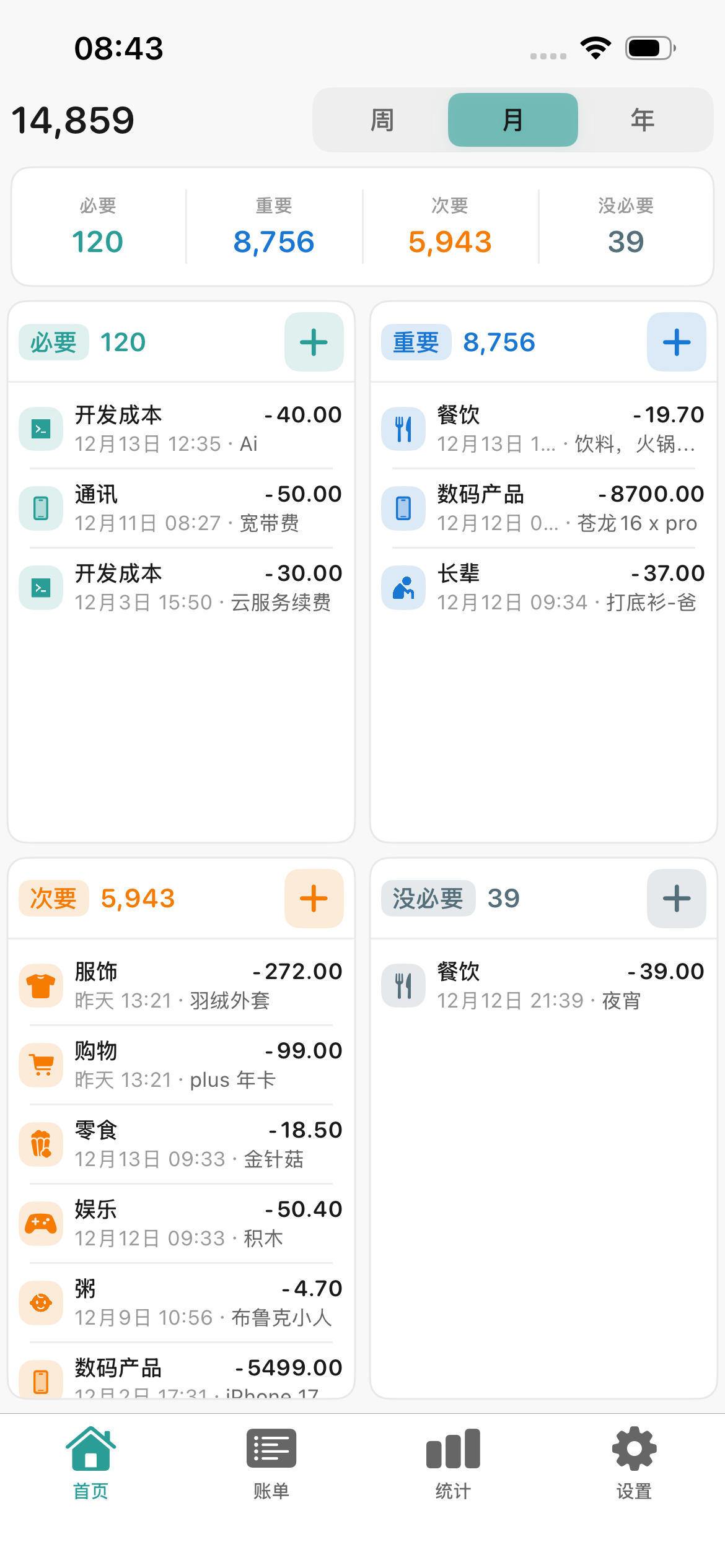Go to the 设置 settings tab
This screenshot has width=725, height=1568.
634,1463
